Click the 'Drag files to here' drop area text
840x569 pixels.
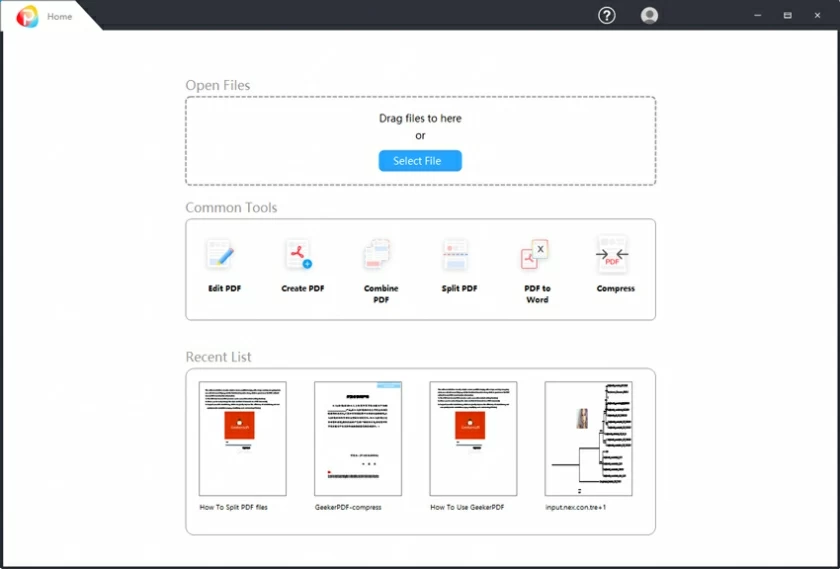(x=420, y=118)
